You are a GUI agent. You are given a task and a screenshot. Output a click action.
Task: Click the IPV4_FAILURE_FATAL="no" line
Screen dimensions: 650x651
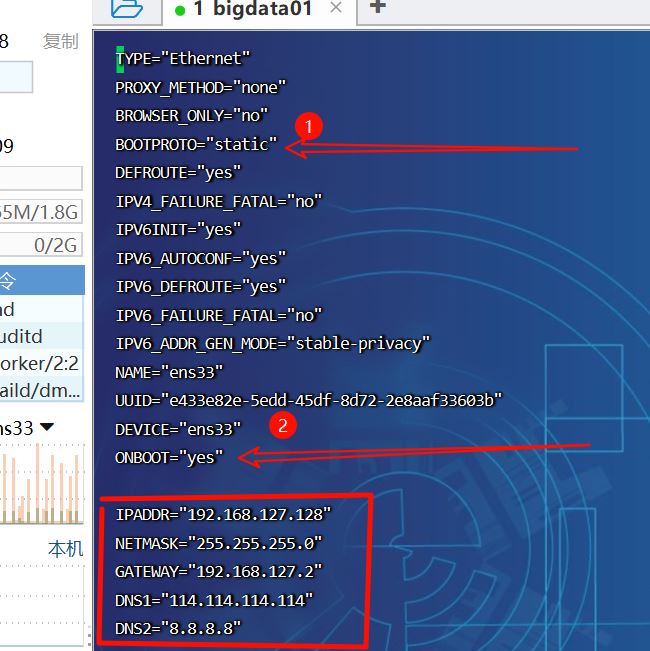(x=219, y=202)
